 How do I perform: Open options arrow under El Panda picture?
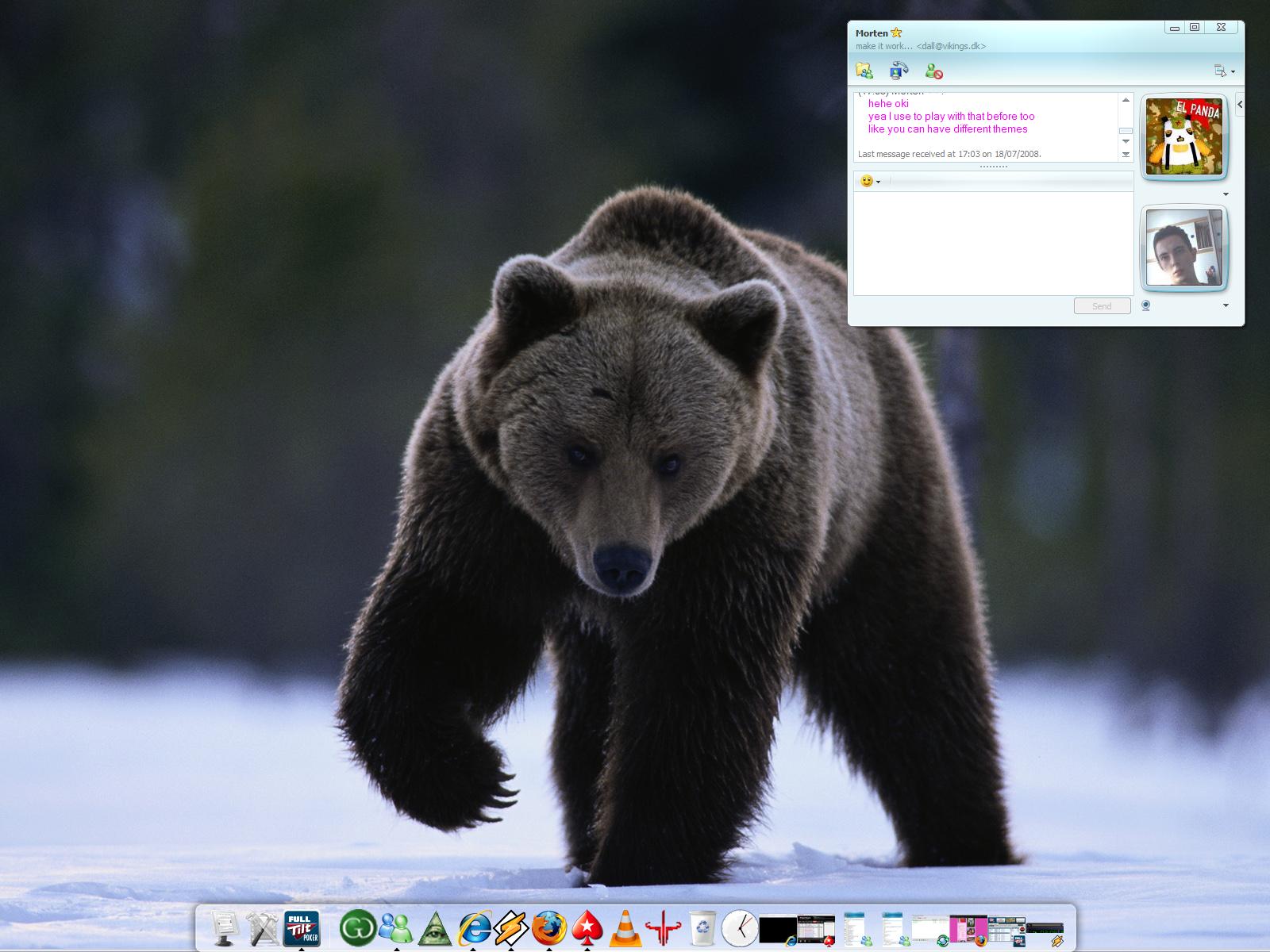[1226, 194]
